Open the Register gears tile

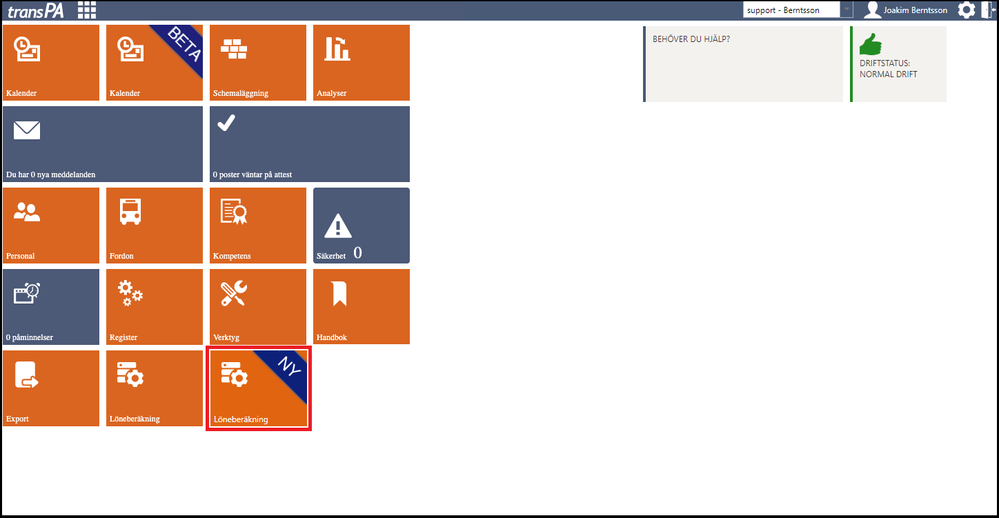[154, 306]
